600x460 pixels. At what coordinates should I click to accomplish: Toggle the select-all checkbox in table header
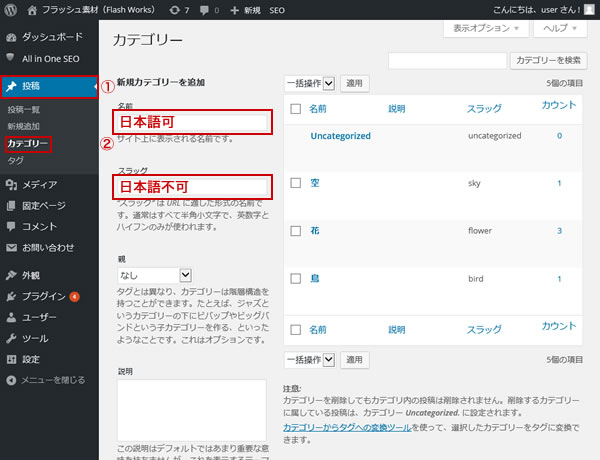pos(295,108)
